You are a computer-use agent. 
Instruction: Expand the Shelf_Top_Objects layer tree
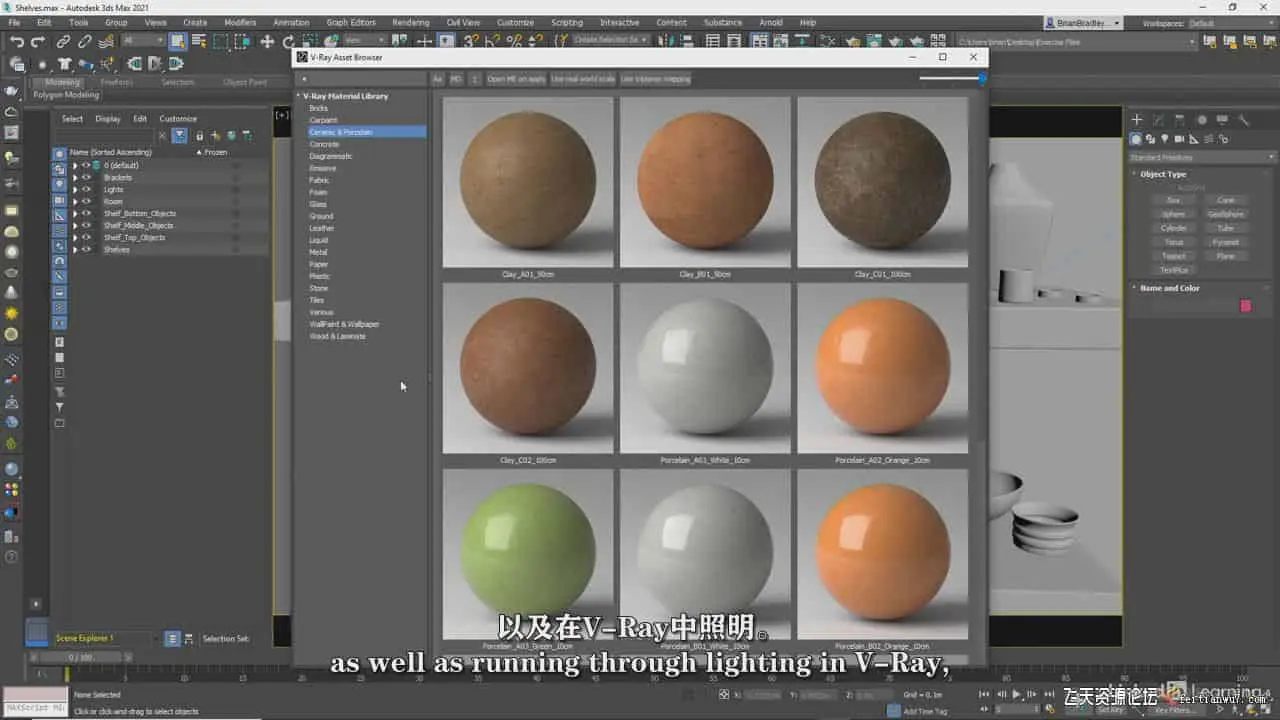point(75,237)
